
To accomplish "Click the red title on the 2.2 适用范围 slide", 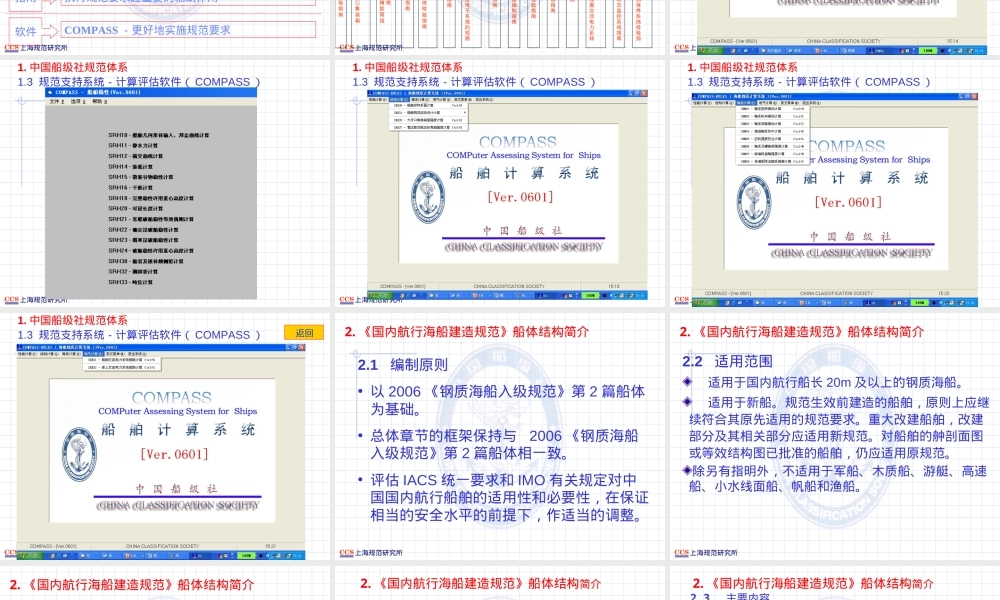I will tap(802, 332).
